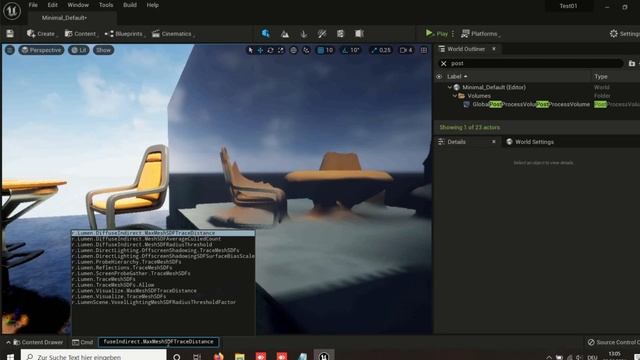Image resolution: width=640 pixels, height=360 pixels.
Task: Toggle visibility column eye in Outliner header
Action: 439,77
